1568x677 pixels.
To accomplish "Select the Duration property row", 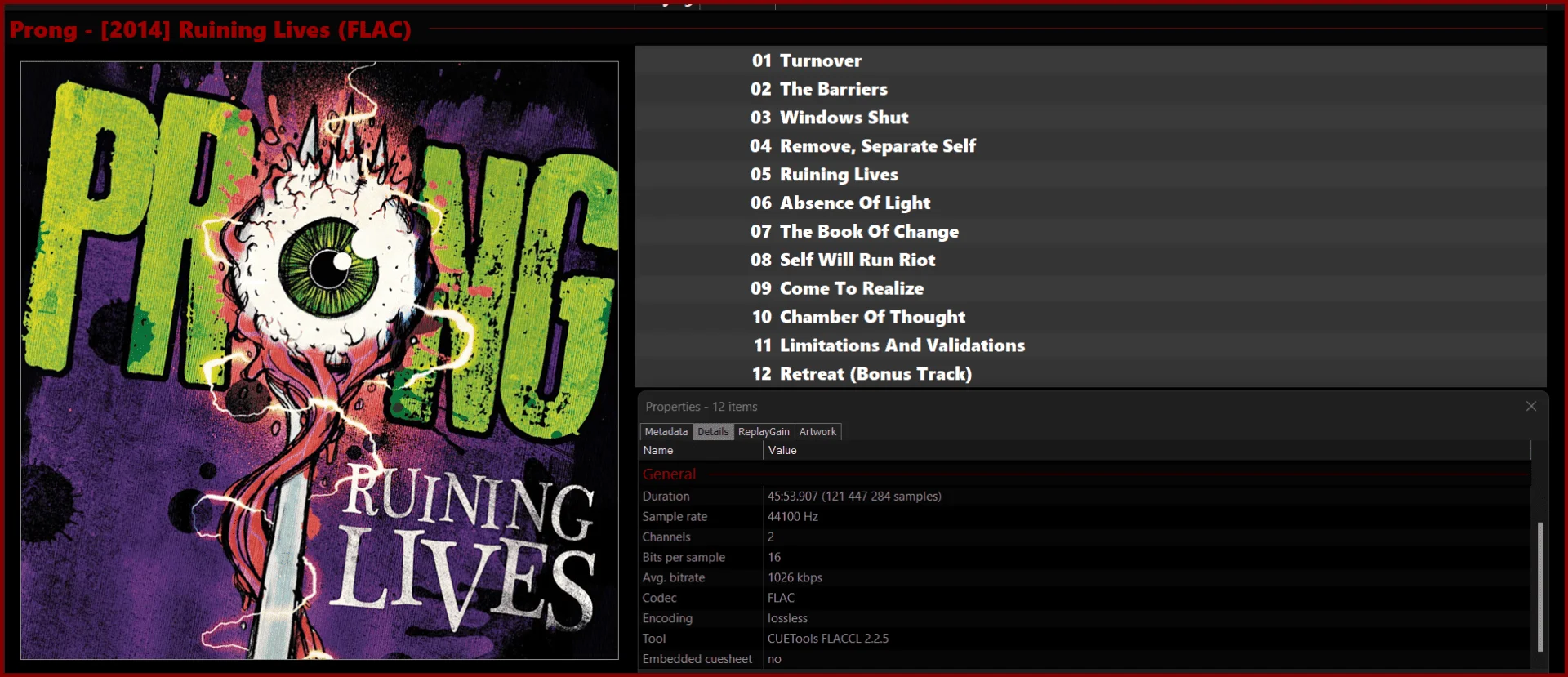I will click(1085, 496).
